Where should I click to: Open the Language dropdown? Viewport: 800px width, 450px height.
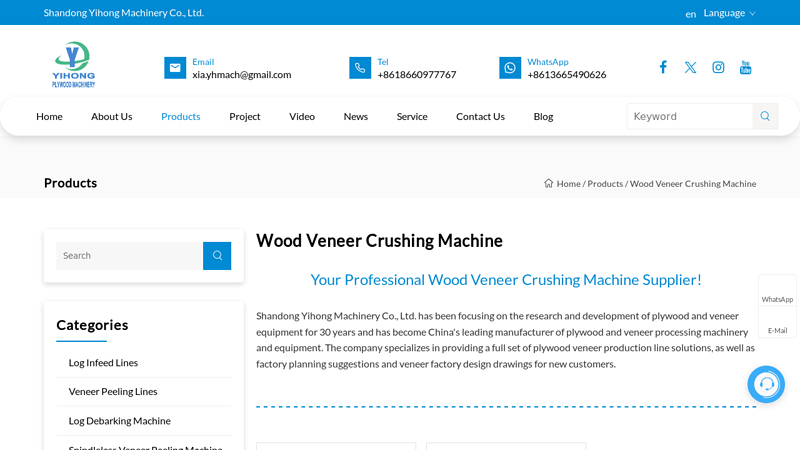pyautogui.click(x=729, y=13)
